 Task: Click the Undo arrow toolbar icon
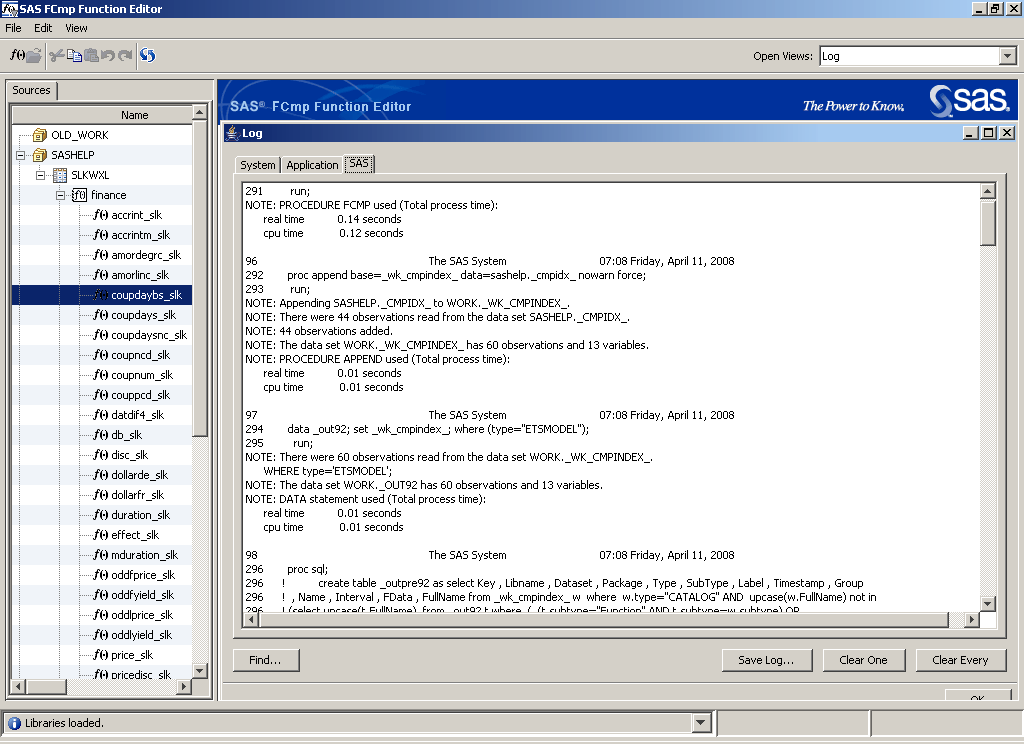108,56
